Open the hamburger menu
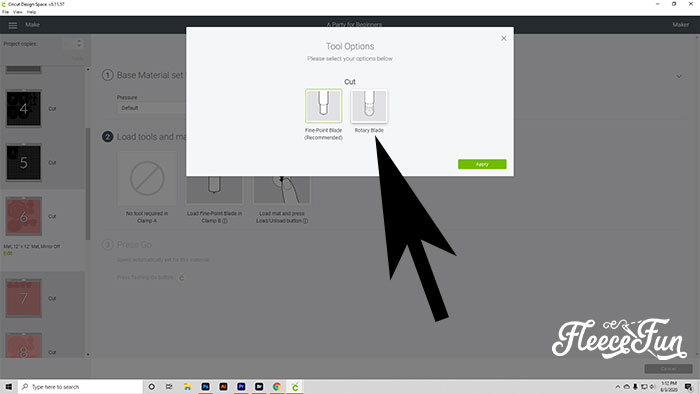 click(x=12, y=25)
